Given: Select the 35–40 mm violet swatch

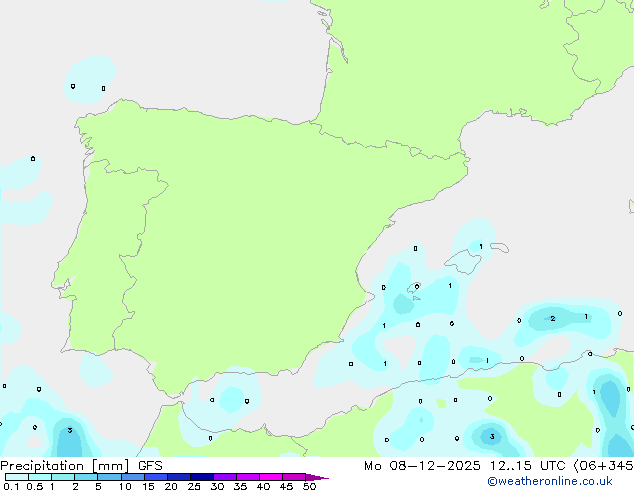Looking at the screenshot, I should click(248, 477).
